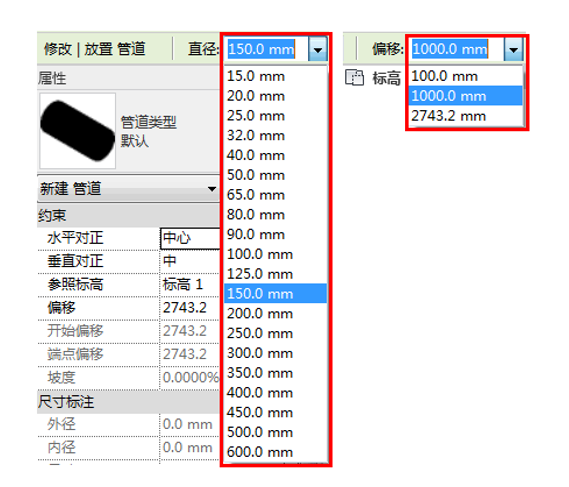
Task: Choose 32.0 mm diameter option
Action: (276, 136)
